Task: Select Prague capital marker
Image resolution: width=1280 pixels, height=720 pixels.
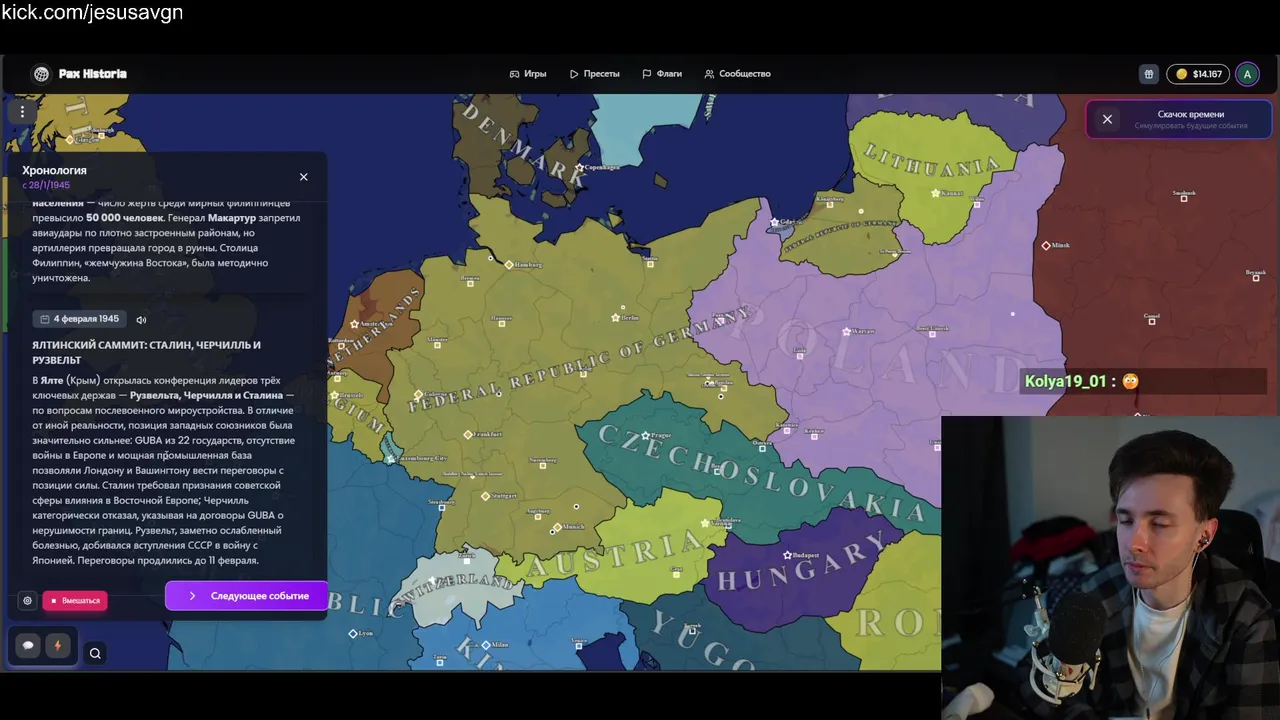Action: (x=646, y=436)
